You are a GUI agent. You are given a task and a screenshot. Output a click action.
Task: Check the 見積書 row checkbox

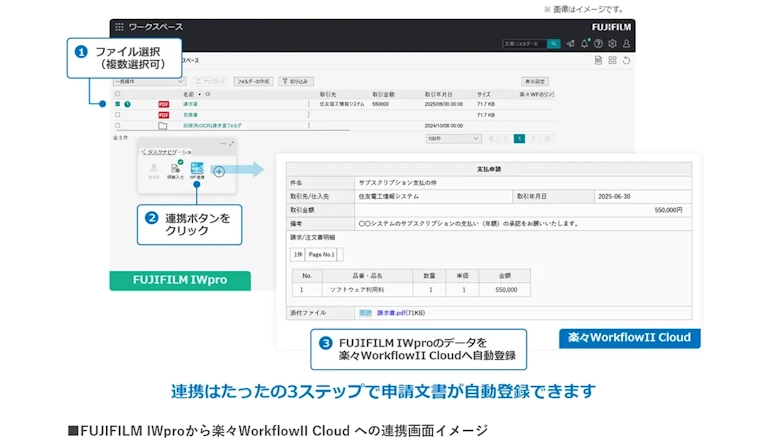pyautogui.click(x=117, y=115)
